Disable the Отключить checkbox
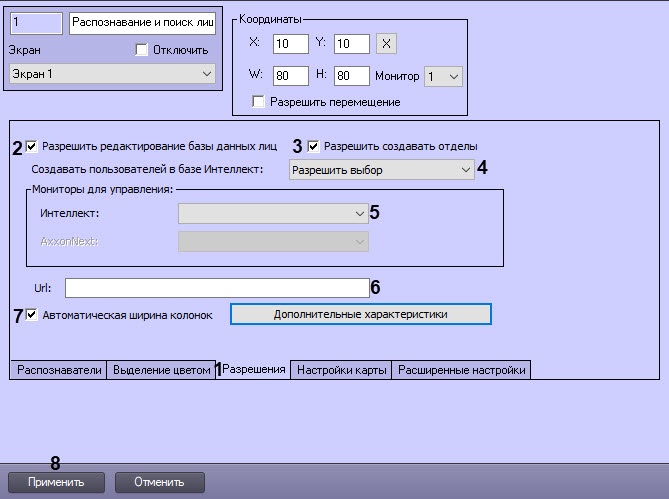Viewport: 669px width, 499px height. pyautogui.click(x=141, y=50)
